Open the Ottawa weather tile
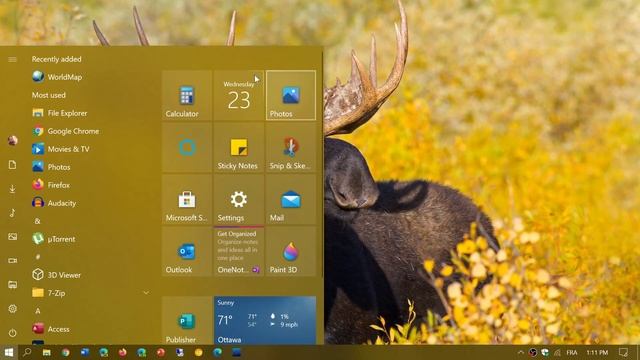The width and height of the screenshot is (640, 360). (265, 320)
